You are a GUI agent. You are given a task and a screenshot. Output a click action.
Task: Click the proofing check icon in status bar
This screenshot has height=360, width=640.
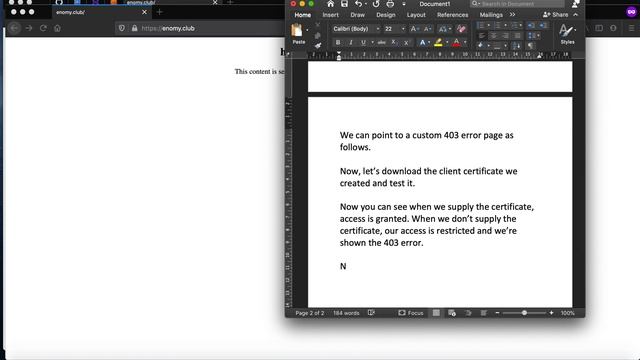[x=371, y=313]
